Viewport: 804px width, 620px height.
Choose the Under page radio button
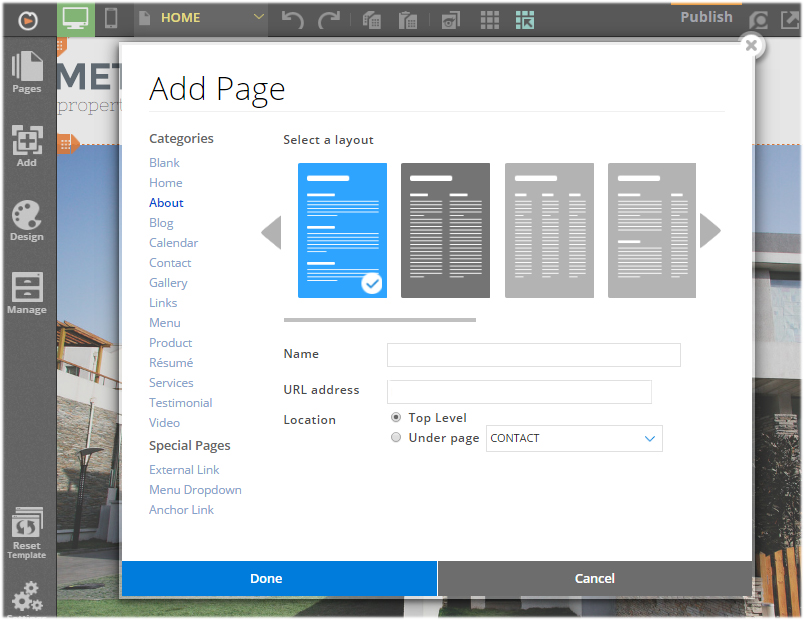pyautogui.click(x=396, y=437)
